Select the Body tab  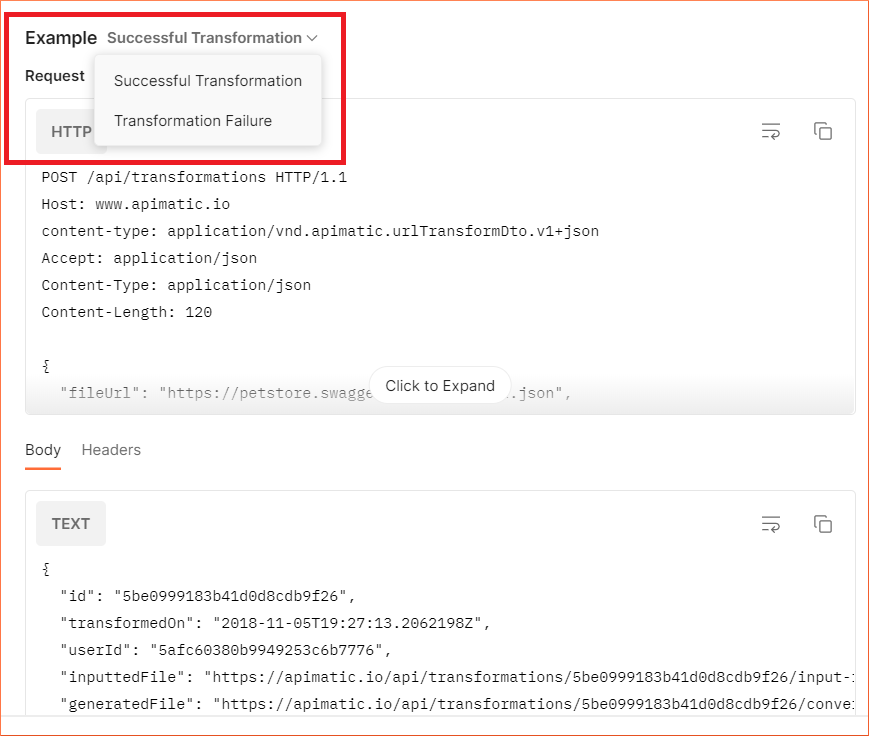pyautogui.click(x=43, y=450)
